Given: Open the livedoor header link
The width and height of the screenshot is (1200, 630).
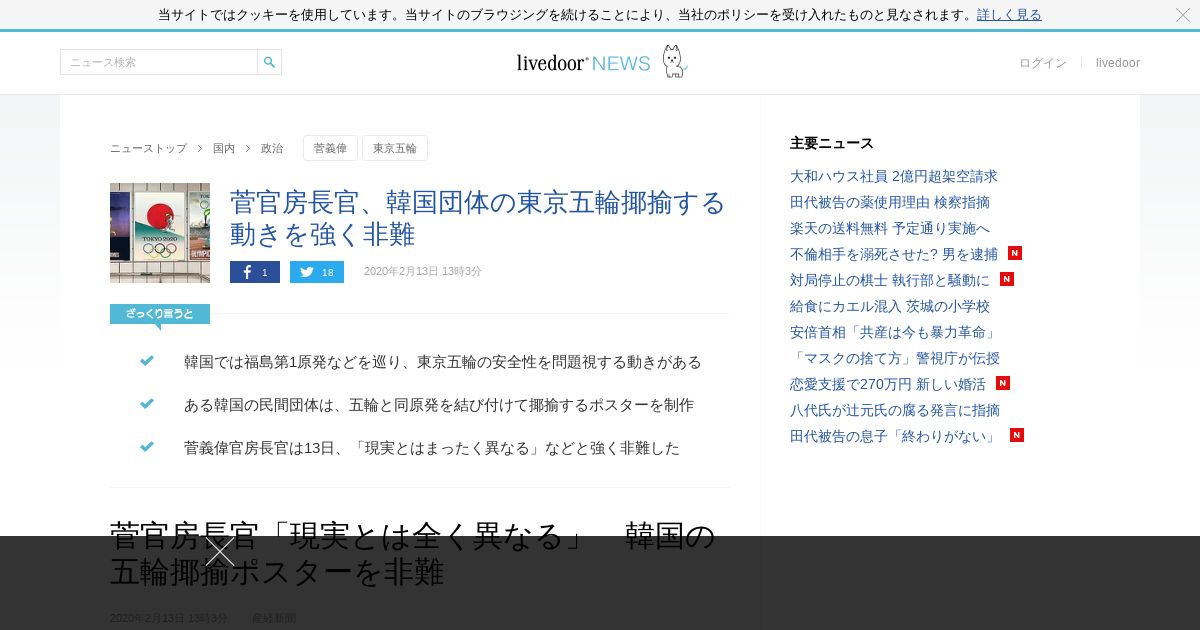Looking at the screenshot, I should coord(1118,63).
